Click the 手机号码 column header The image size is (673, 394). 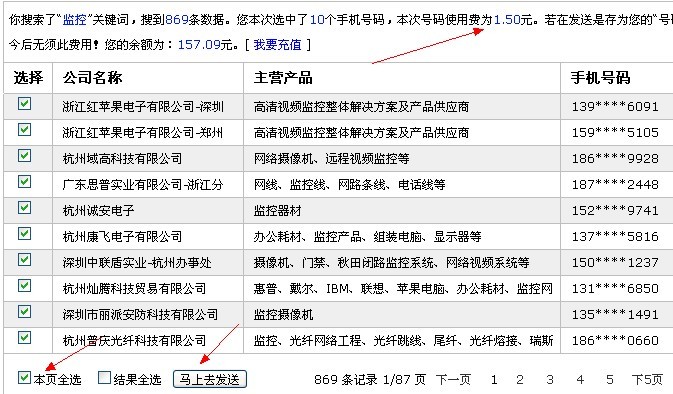click(600, 78)
